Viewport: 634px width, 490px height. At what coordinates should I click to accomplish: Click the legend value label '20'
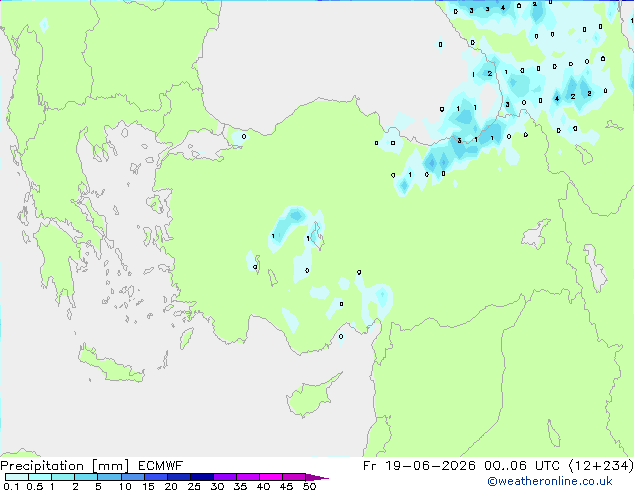[x=171, y=486]
